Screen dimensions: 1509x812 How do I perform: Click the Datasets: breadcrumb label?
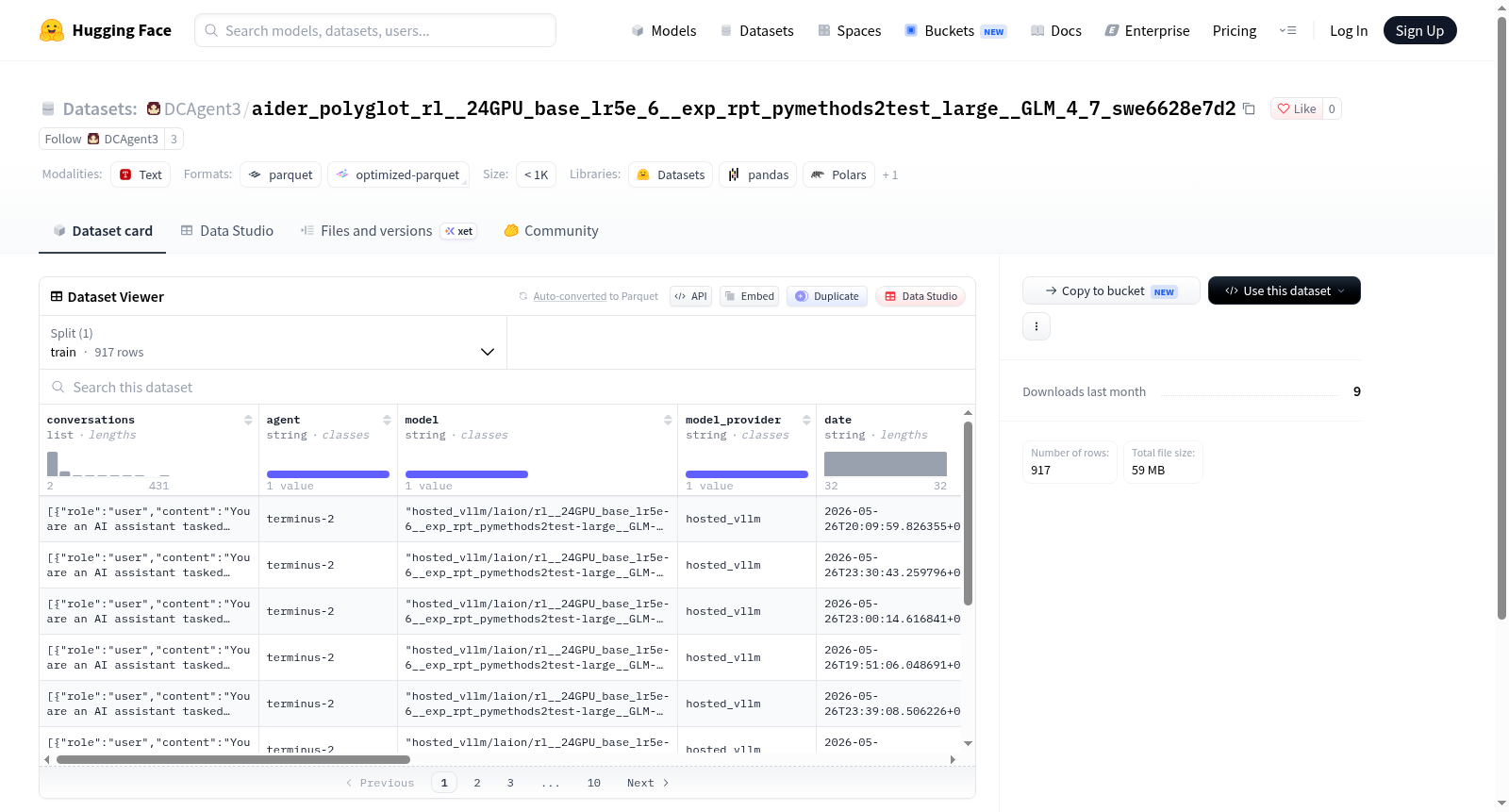(x=100, y=109)
